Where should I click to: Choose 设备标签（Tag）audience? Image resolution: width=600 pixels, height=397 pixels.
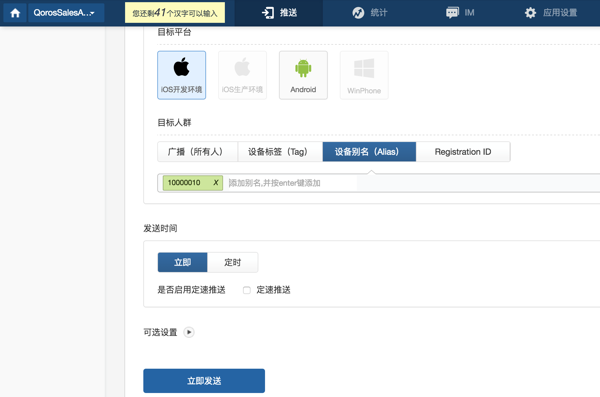280,152
